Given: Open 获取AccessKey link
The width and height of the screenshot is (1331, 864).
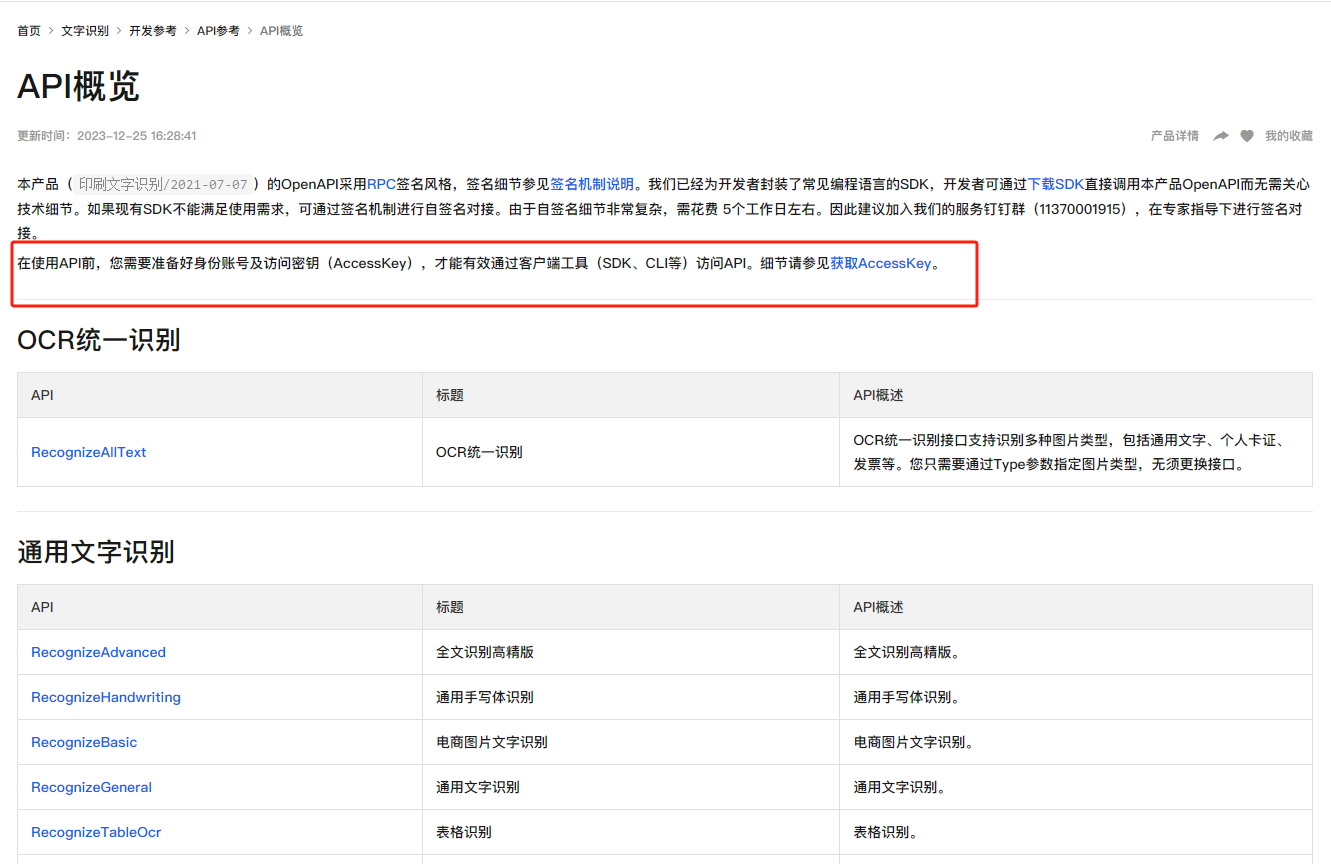Looking at the screenshot, I should point(881,264).
